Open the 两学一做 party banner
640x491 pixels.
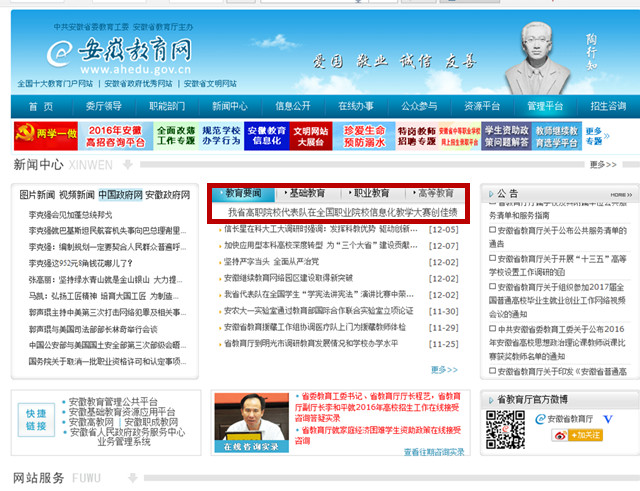[x=46, y=136]
